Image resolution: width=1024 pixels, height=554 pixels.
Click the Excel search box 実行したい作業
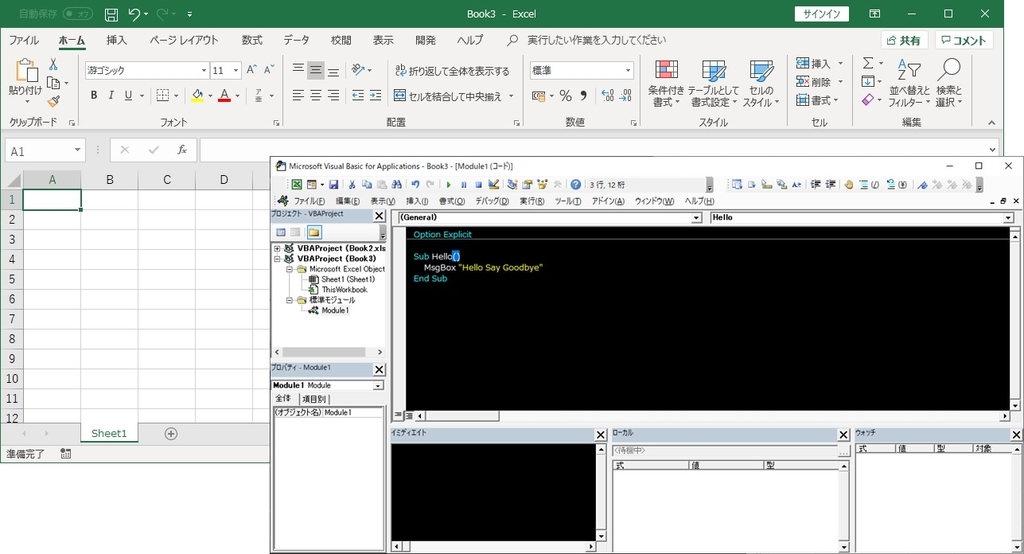596,40
